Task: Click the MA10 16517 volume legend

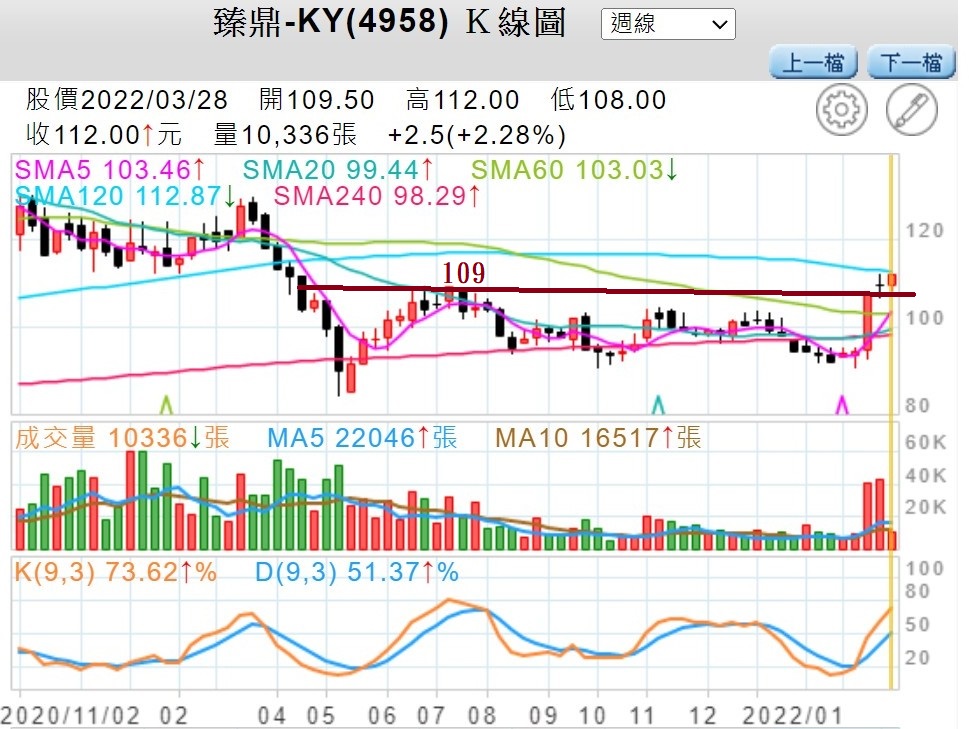Action: 598,438
